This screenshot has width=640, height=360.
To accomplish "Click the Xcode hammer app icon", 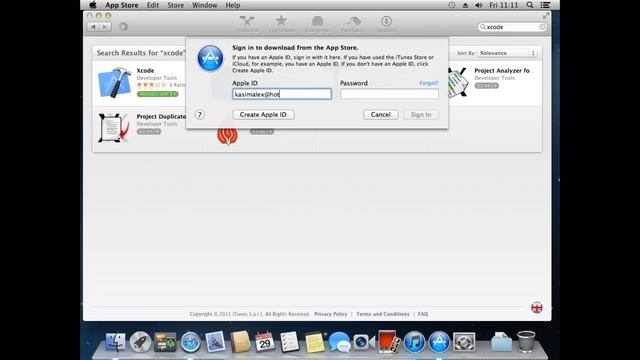I will point(115,83).
